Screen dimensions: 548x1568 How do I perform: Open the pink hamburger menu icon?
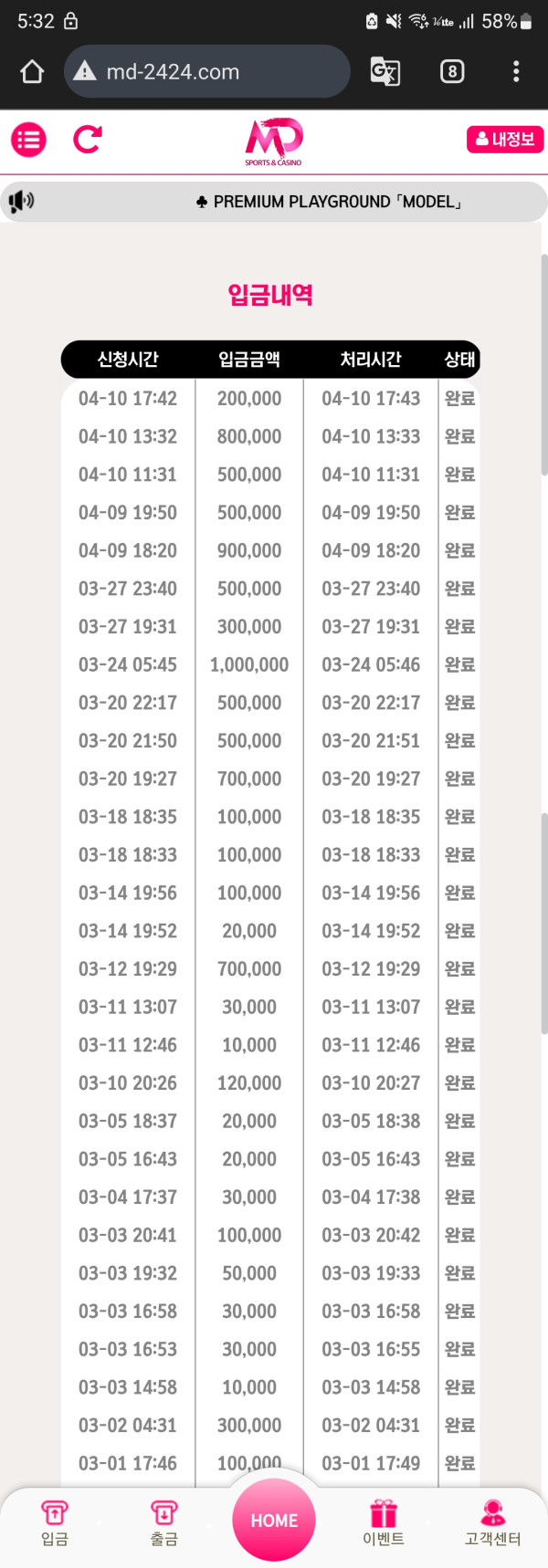tap(28, 140)
